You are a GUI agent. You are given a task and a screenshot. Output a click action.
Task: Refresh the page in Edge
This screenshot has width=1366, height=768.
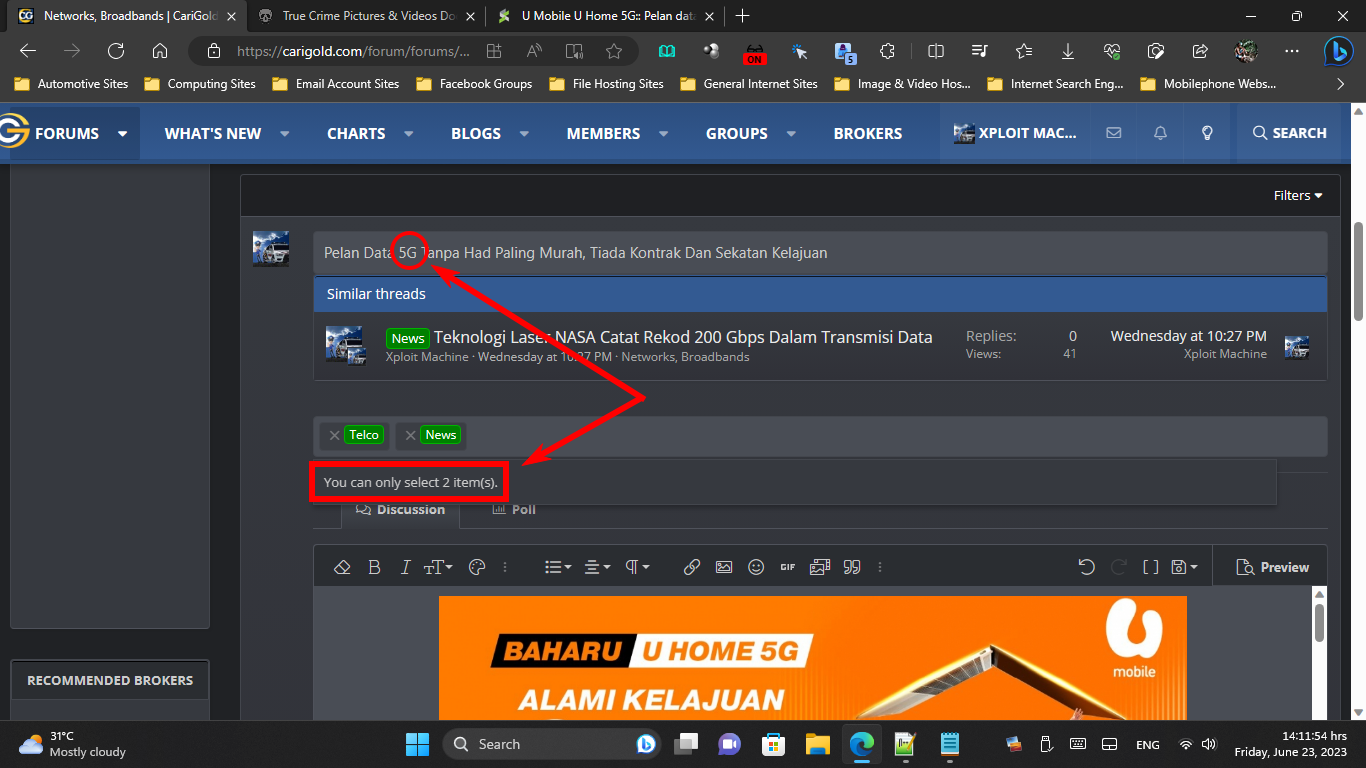[116, 51]
